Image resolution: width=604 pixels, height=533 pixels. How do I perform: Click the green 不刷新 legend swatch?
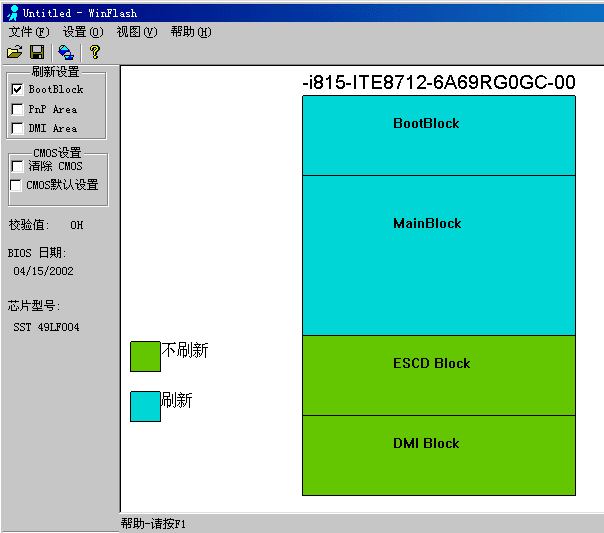pyautogui.click(x=145, y=356)
